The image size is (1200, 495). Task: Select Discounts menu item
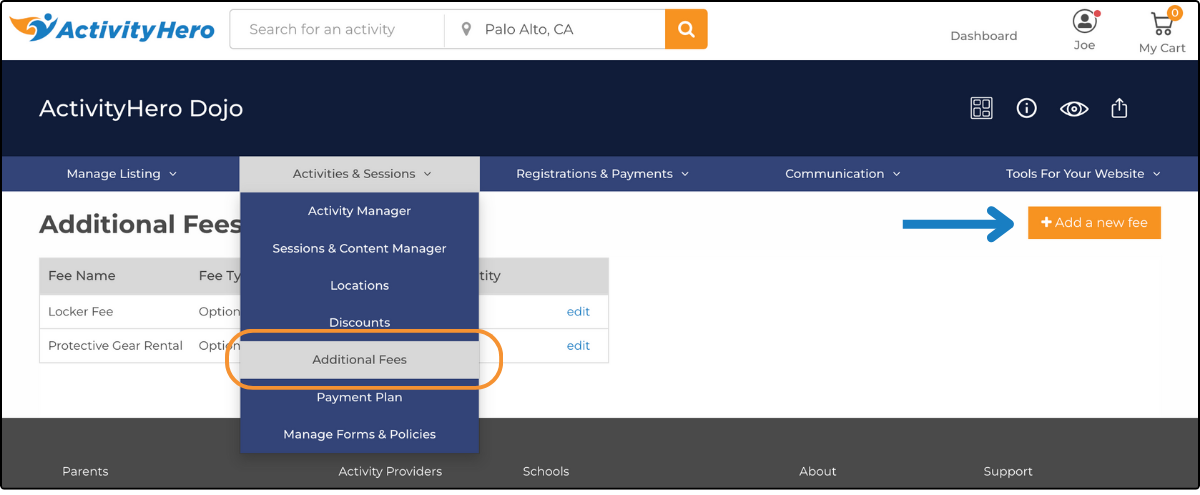tap(360, 322)
